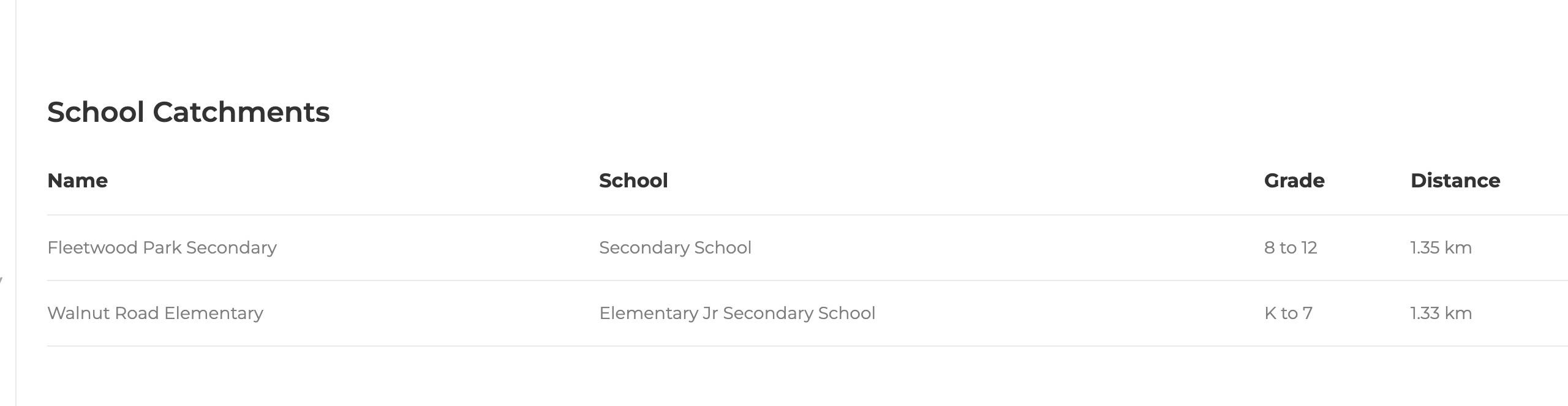Viewport: 1568px width, 406px height.
Task: Click the word Fleetwood in the first row
Action: pos(92,247)
